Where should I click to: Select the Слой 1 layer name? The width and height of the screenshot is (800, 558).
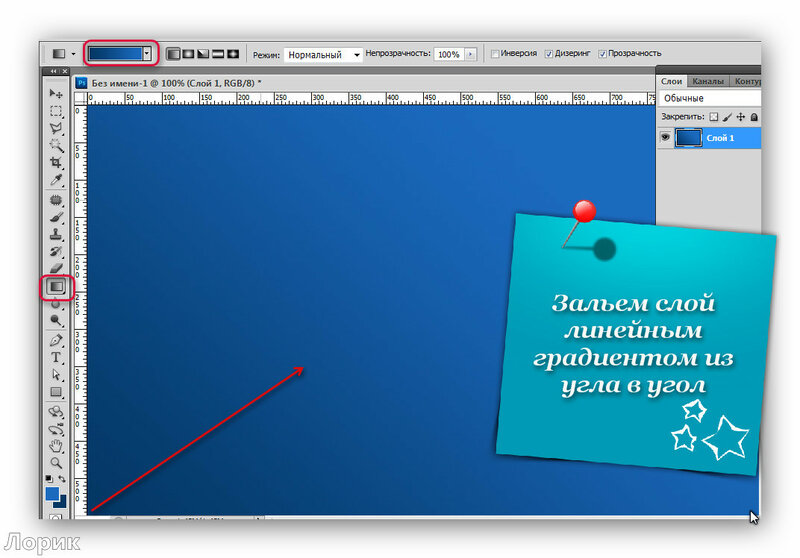click(720, 138)
